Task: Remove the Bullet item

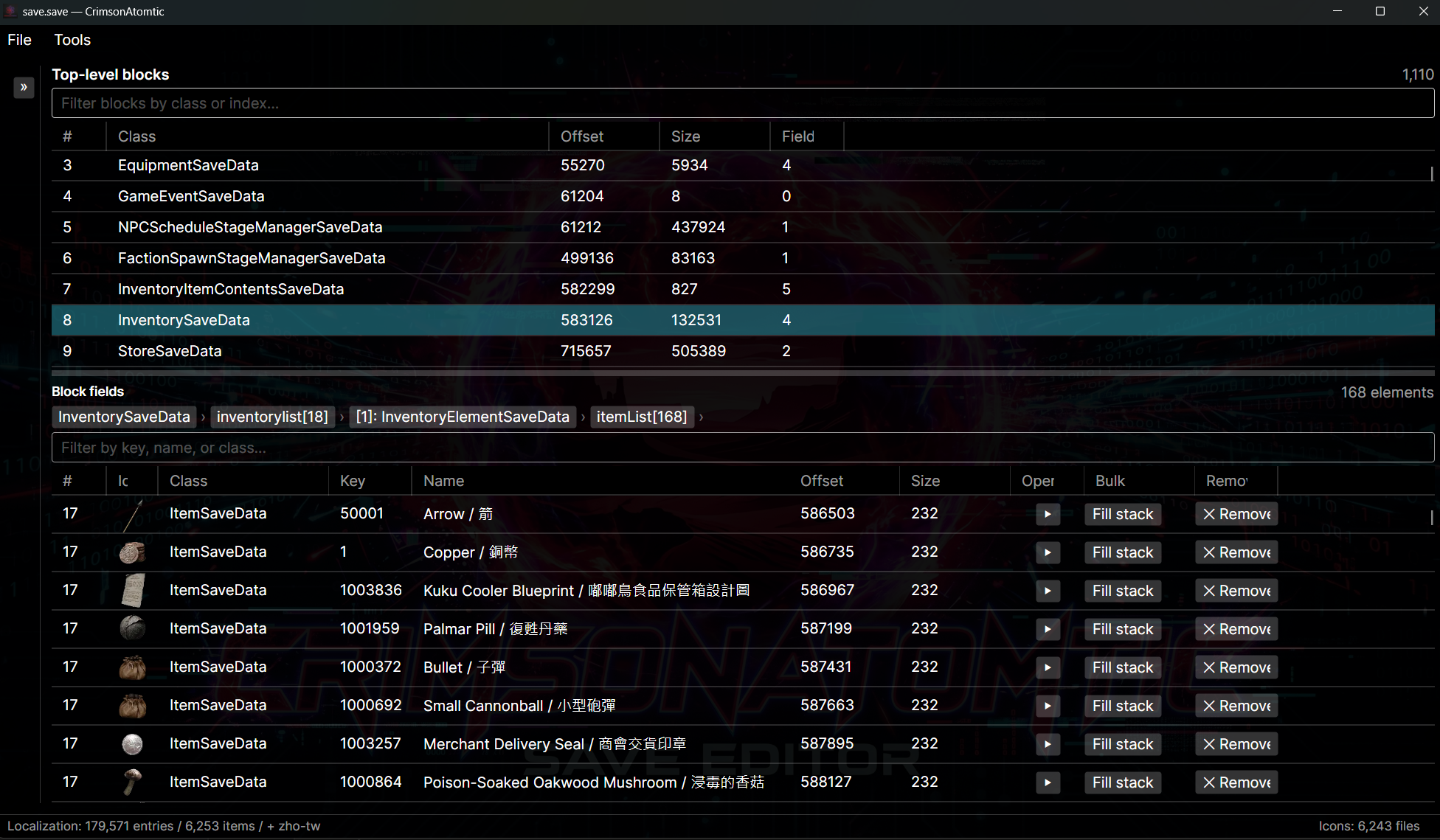Action: point(1236,667)
